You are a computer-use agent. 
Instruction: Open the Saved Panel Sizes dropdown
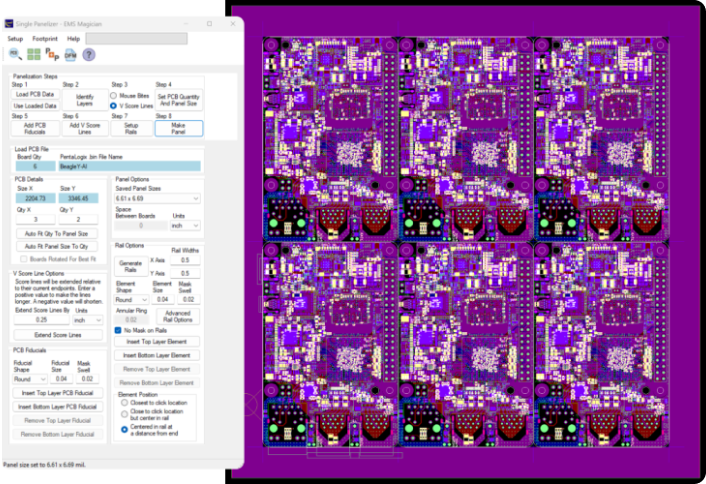[157, 198]
